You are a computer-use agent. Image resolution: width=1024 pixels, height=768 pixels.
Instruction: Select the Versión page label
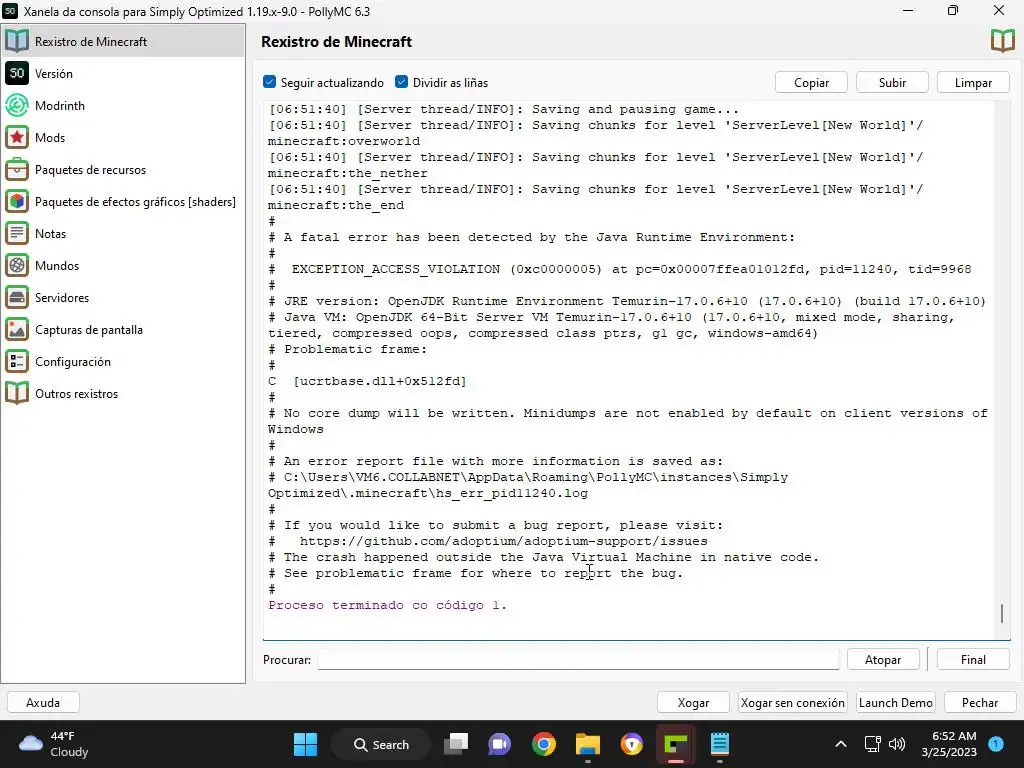(54, 74)
